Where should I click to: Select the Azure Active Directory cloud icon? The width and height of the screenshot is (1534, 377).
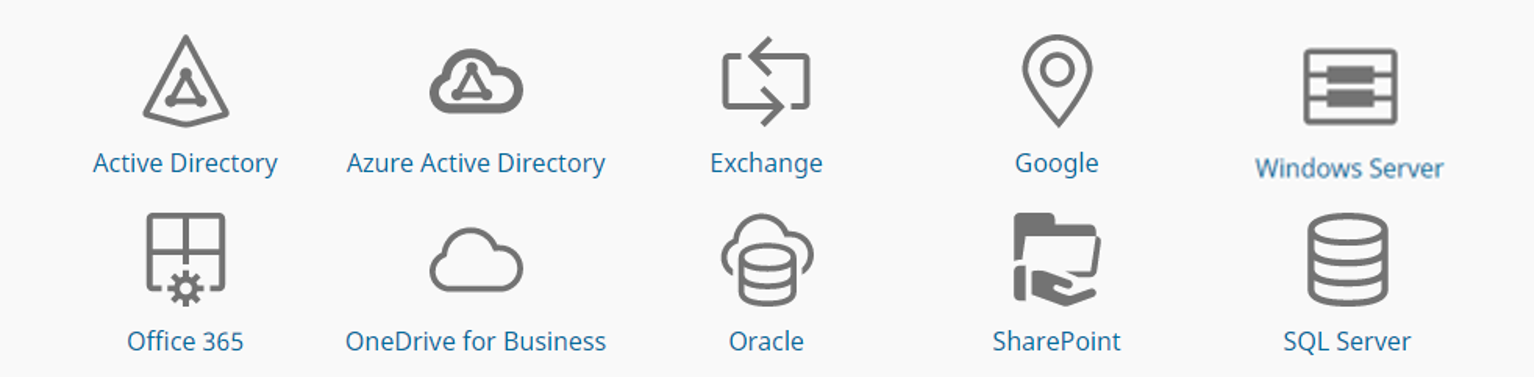coord(476,81)
